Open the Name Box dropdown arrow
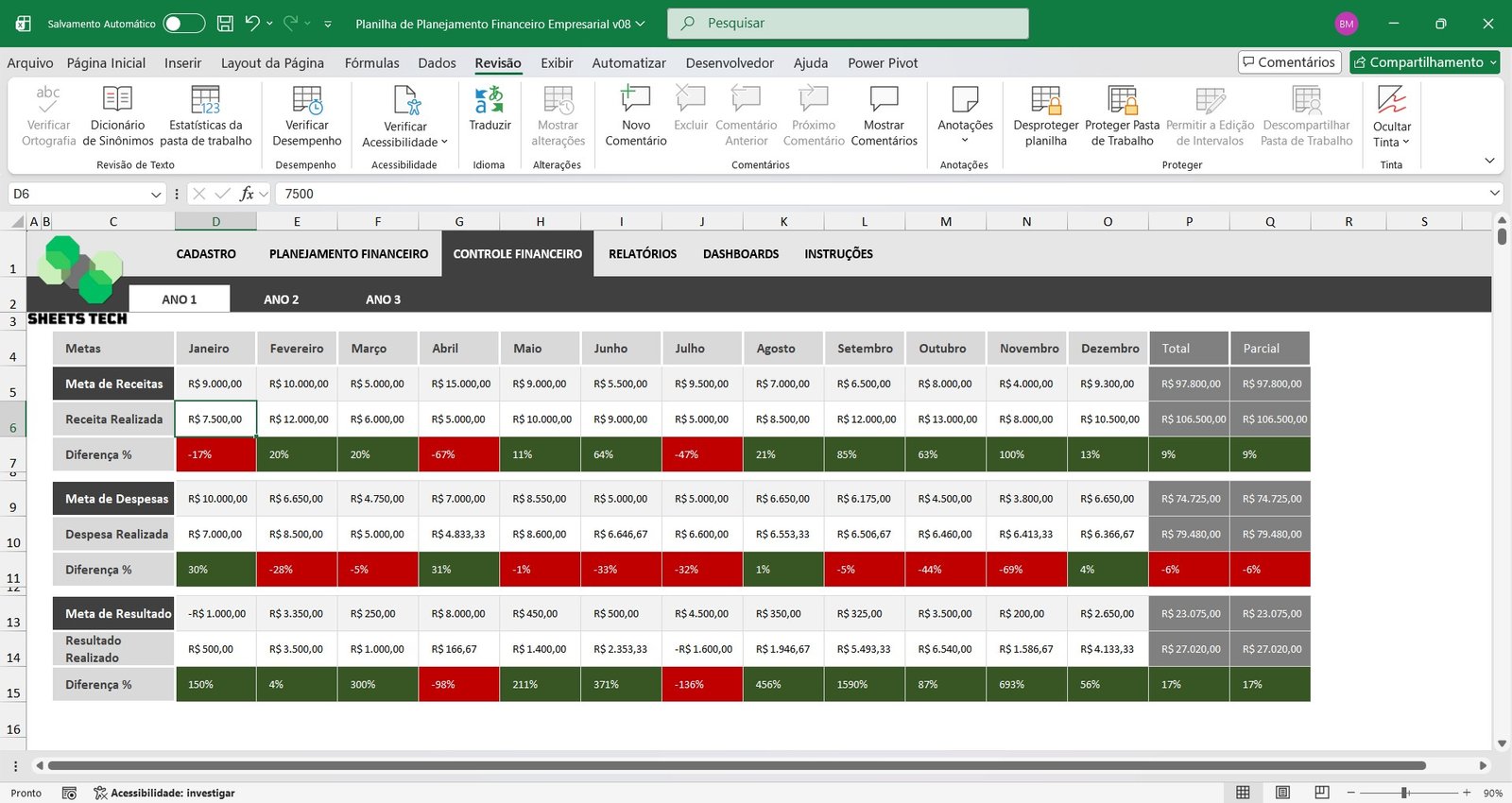The height and width of the screenshot is (803, 1512). tap(156, 194)
